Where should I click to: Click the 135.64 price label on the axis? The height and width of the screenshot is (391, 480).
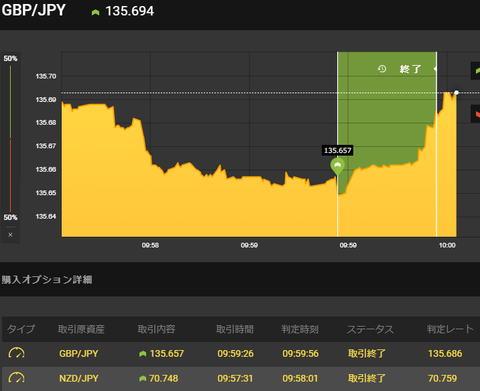coord(46,216)
